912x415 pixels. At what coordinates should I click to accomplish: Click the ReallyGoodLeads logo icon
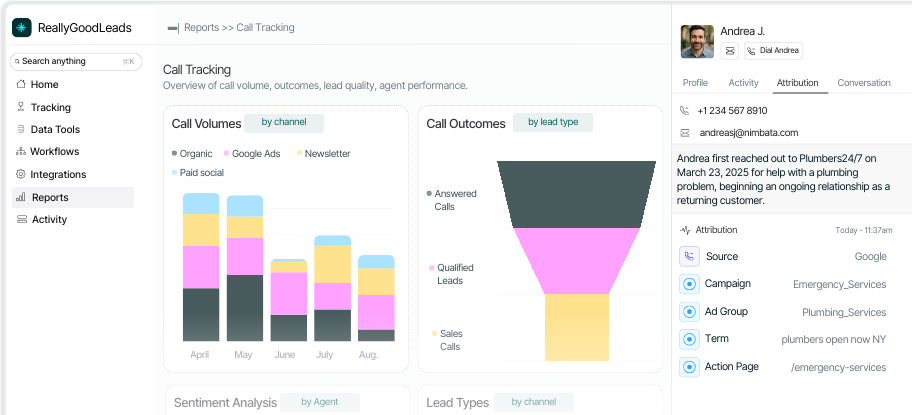pyautogui.click(x=22, y=28)
